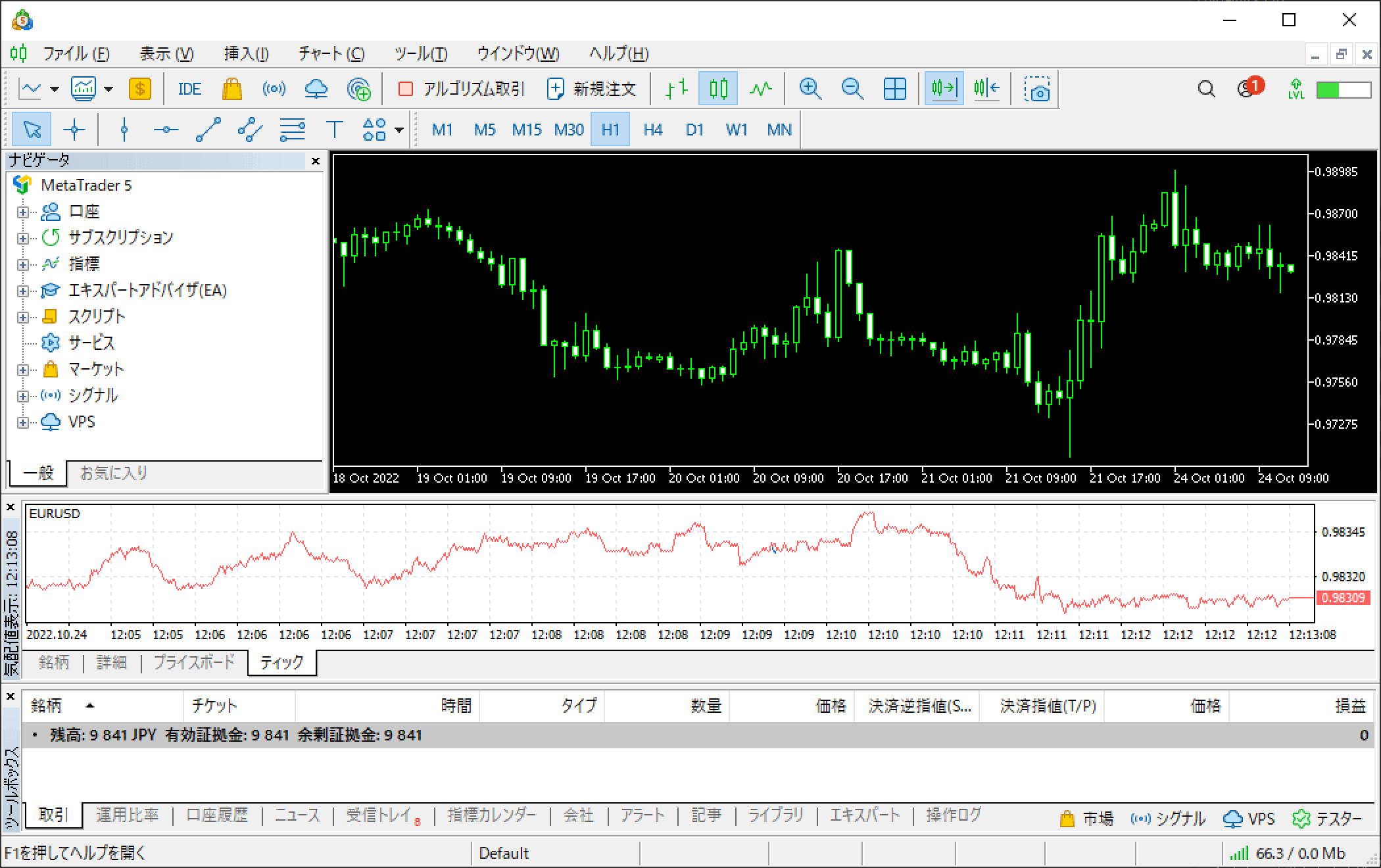Open the 受信トレイ inbox tab
This screenshot has width=1381, height=868.
click(x=383, y=815)
